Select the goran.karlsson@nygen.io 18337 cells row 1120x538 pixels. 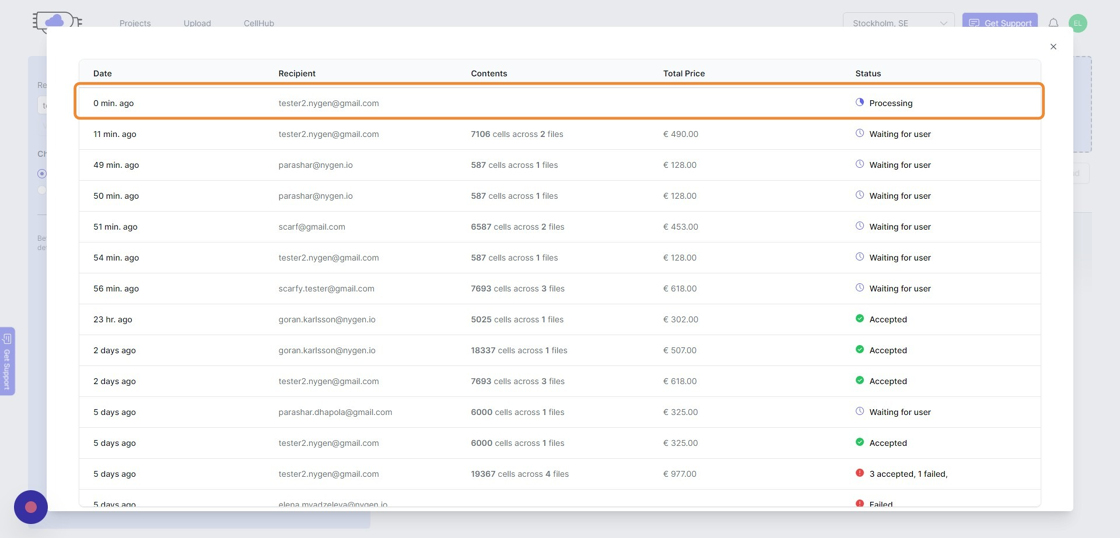(x=559, y=350)
